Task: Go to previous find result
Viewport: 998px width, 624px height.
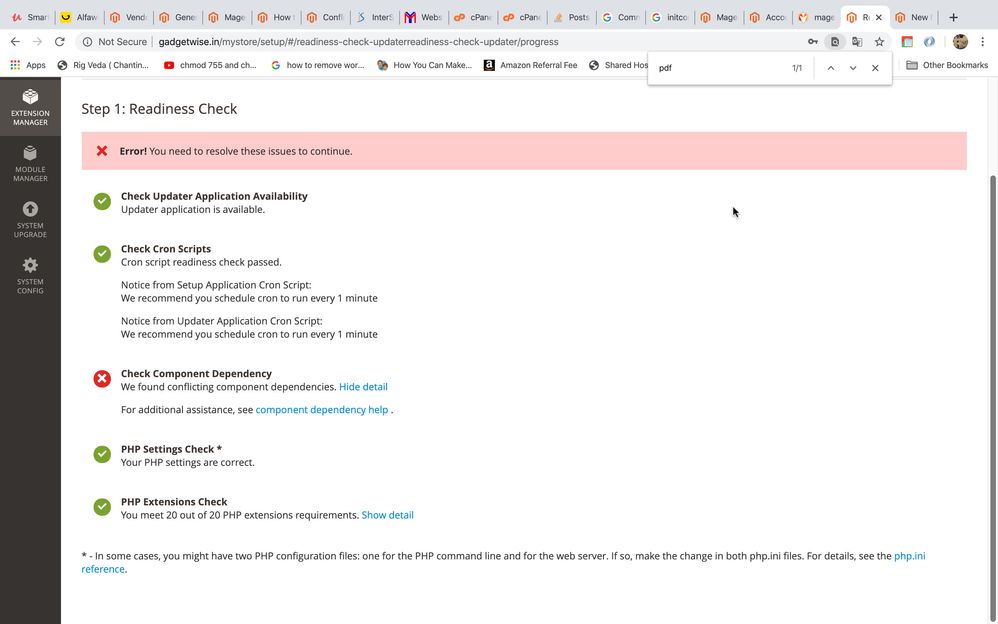Action: pyautogui.click(x=831, y=68)
